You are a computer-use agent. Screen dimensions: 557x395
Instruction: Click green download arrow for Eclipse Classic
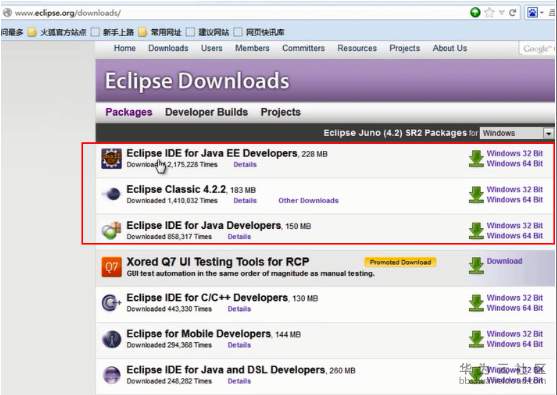[476, 195]
